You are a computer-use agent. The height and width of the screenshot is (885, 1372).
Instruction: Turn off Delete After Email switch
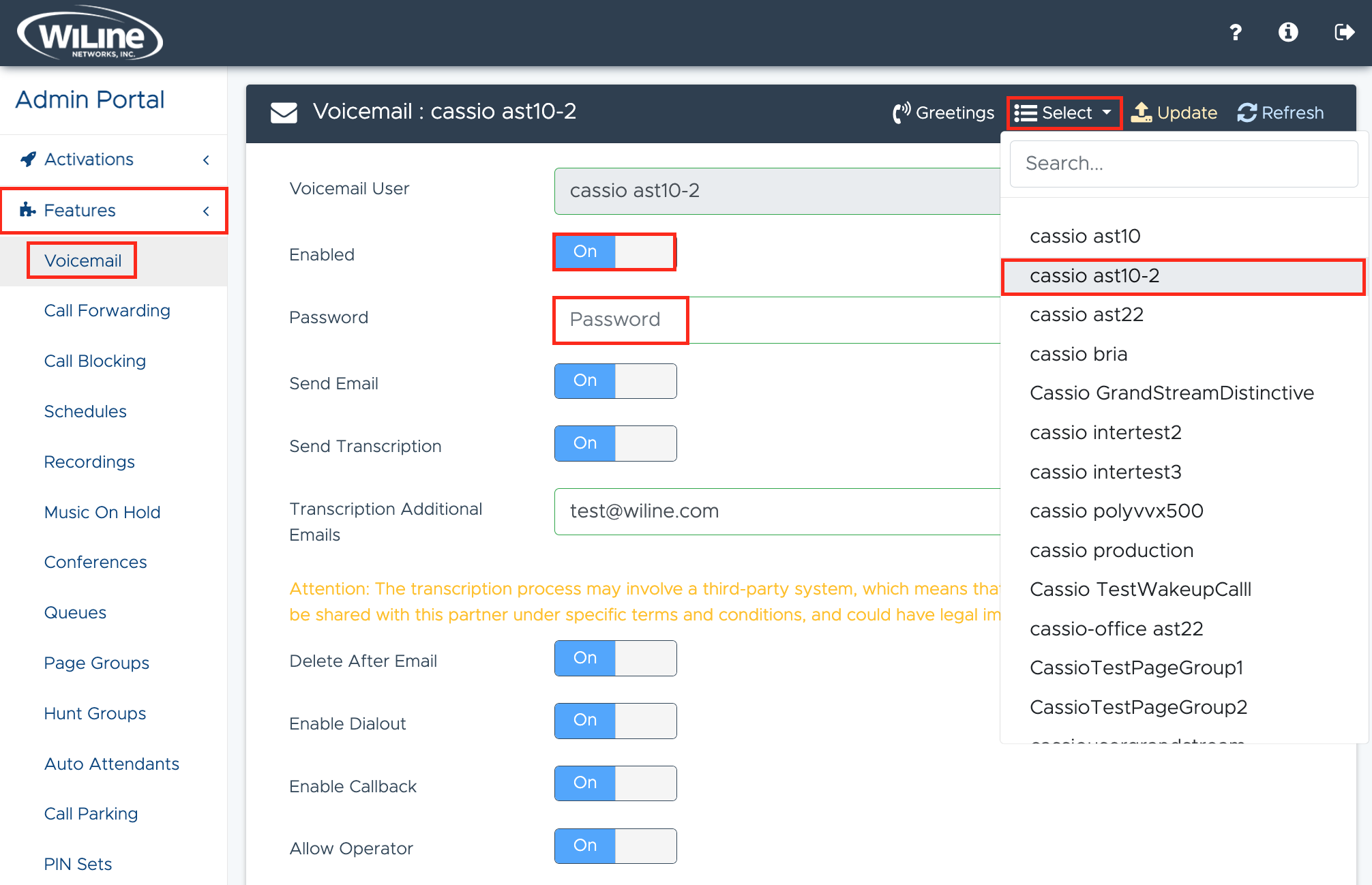tap(614, 658)
